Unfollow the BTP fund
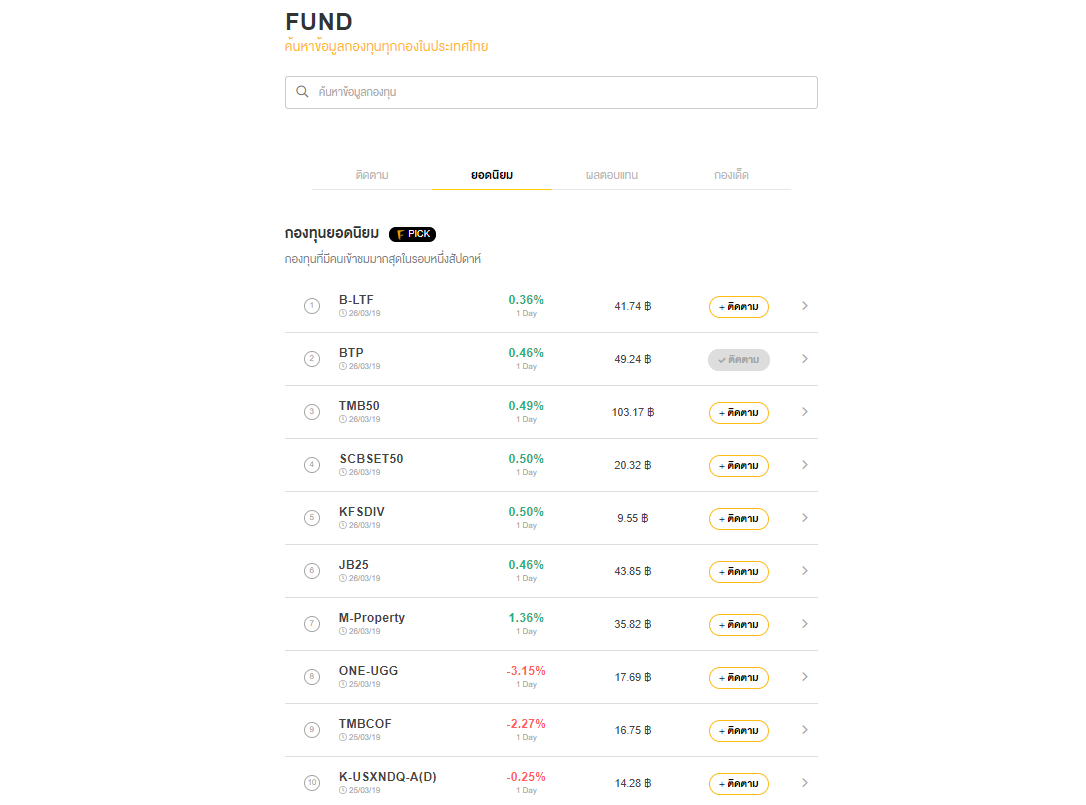This screenshot has height=805, width=1086. pyautogui.click(x=738, y=360)
